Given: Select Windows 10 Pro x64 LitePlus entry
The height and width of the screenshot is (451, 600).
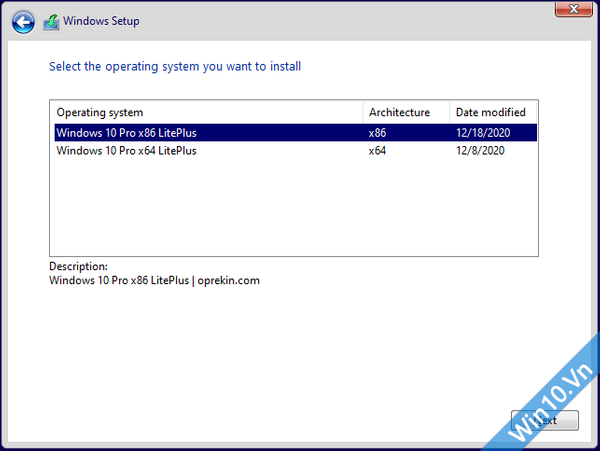Looking at the screenshot, I should tap(126, 151).
